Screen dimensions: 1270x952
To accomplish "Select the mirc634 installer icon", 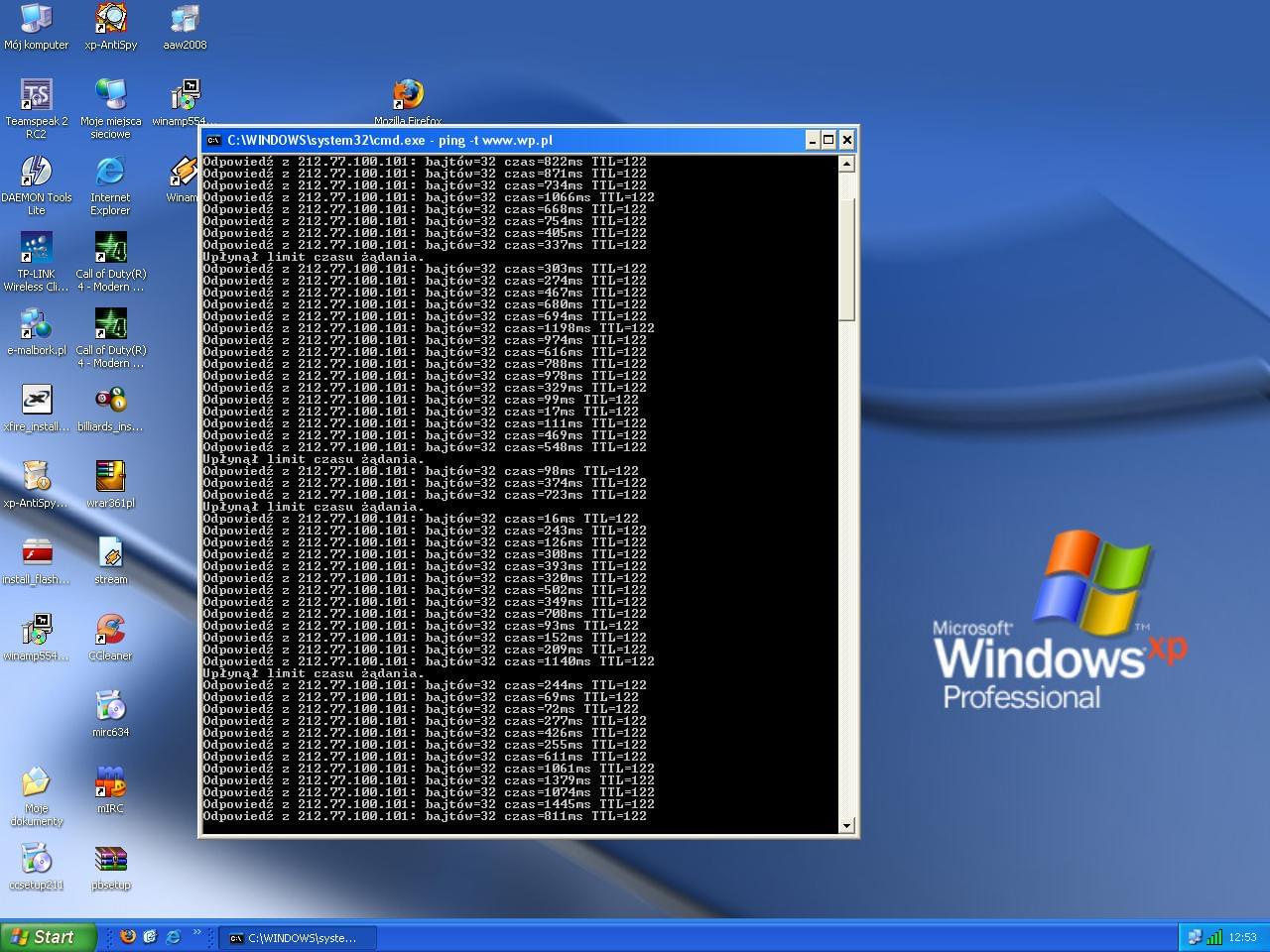I will (x=110, y=713).
